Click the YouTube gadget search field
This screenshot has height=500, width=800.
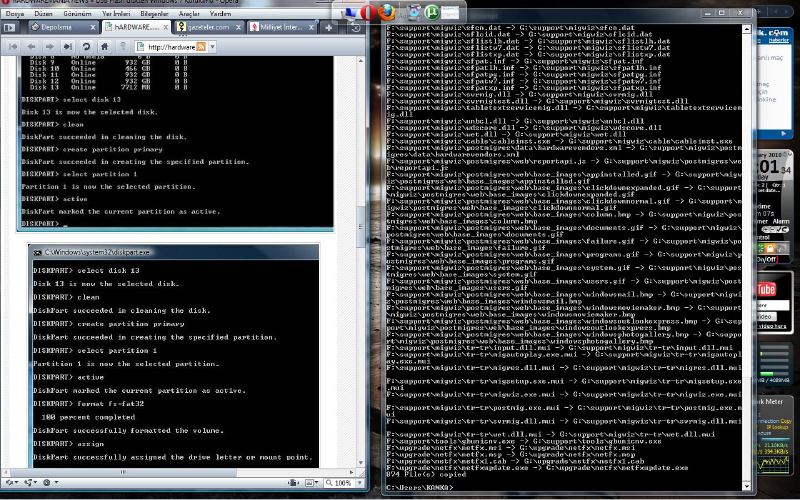tap(771, 306)
